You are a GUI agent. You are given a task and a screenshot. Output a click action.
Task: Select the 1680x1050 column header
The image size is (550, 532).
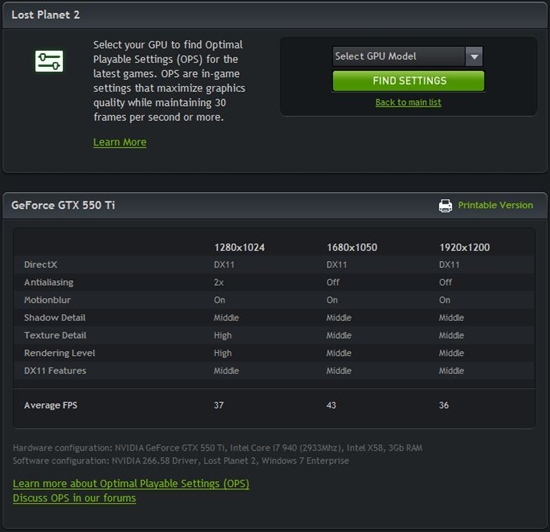pyautogui.click(x=352, y=248)
